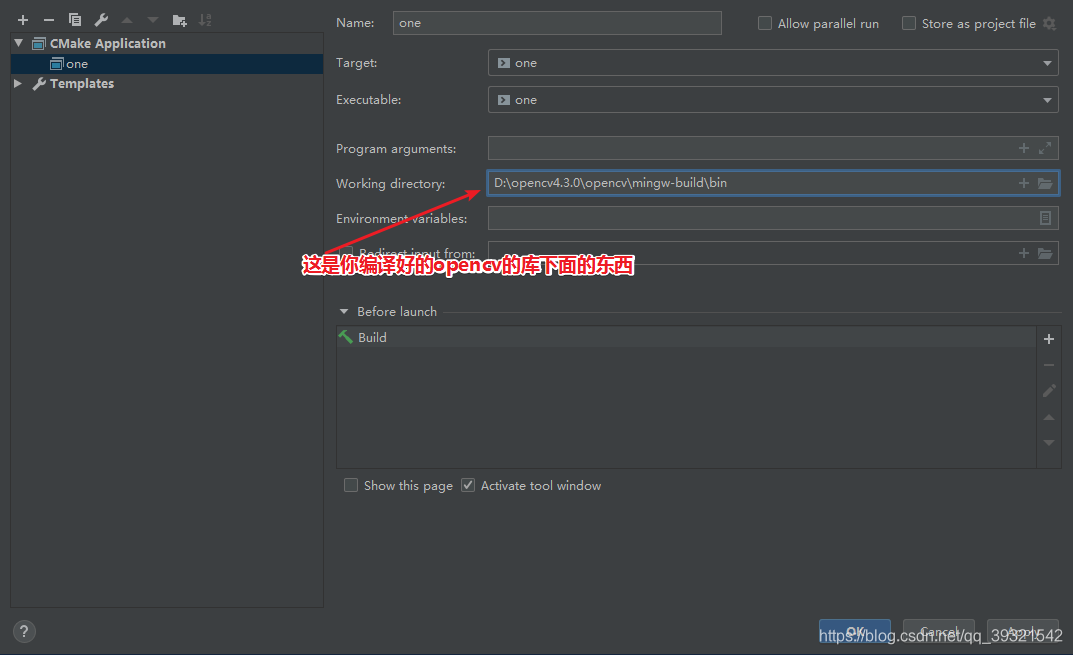Remove selected configuration with minus icon
Screen dimensions: 1073x655
[x=49, y=20]
